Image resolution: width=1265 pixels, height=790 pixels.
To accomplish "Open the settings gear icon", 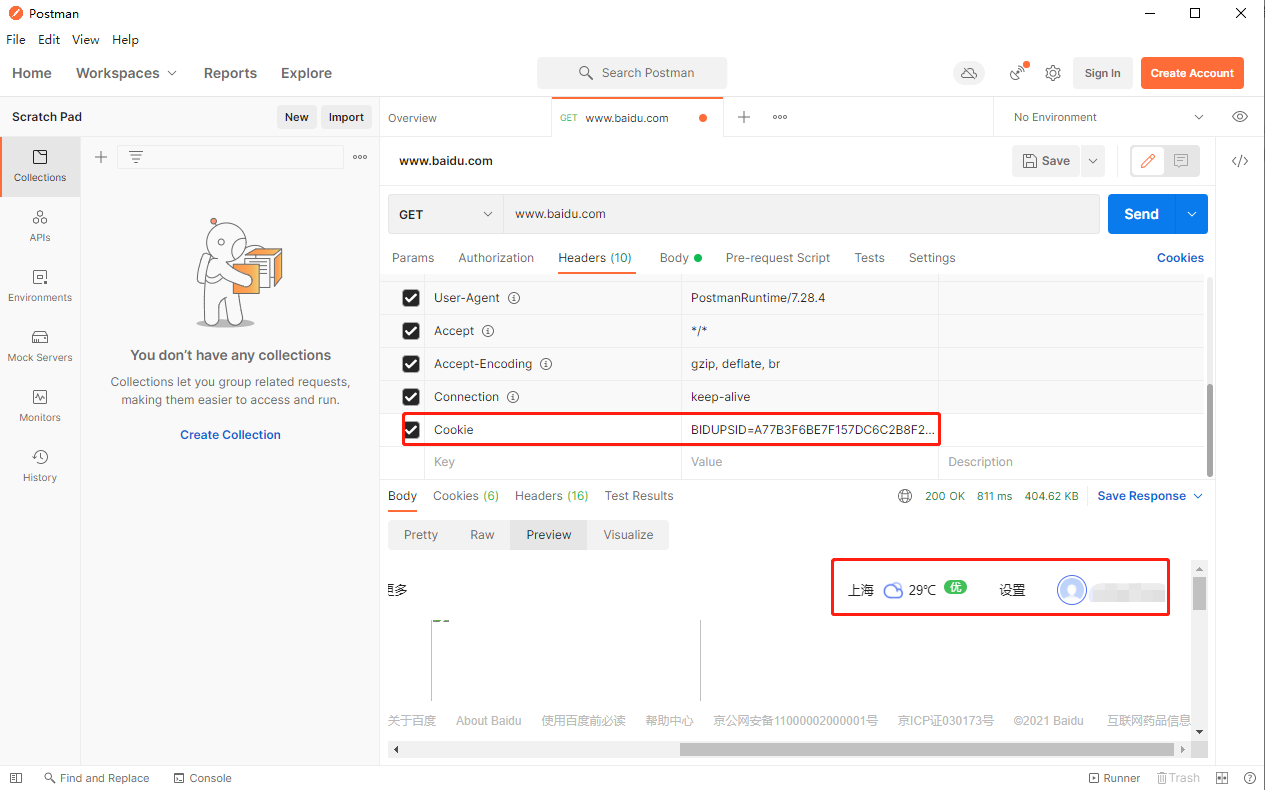I will (x=1053, y=73).
